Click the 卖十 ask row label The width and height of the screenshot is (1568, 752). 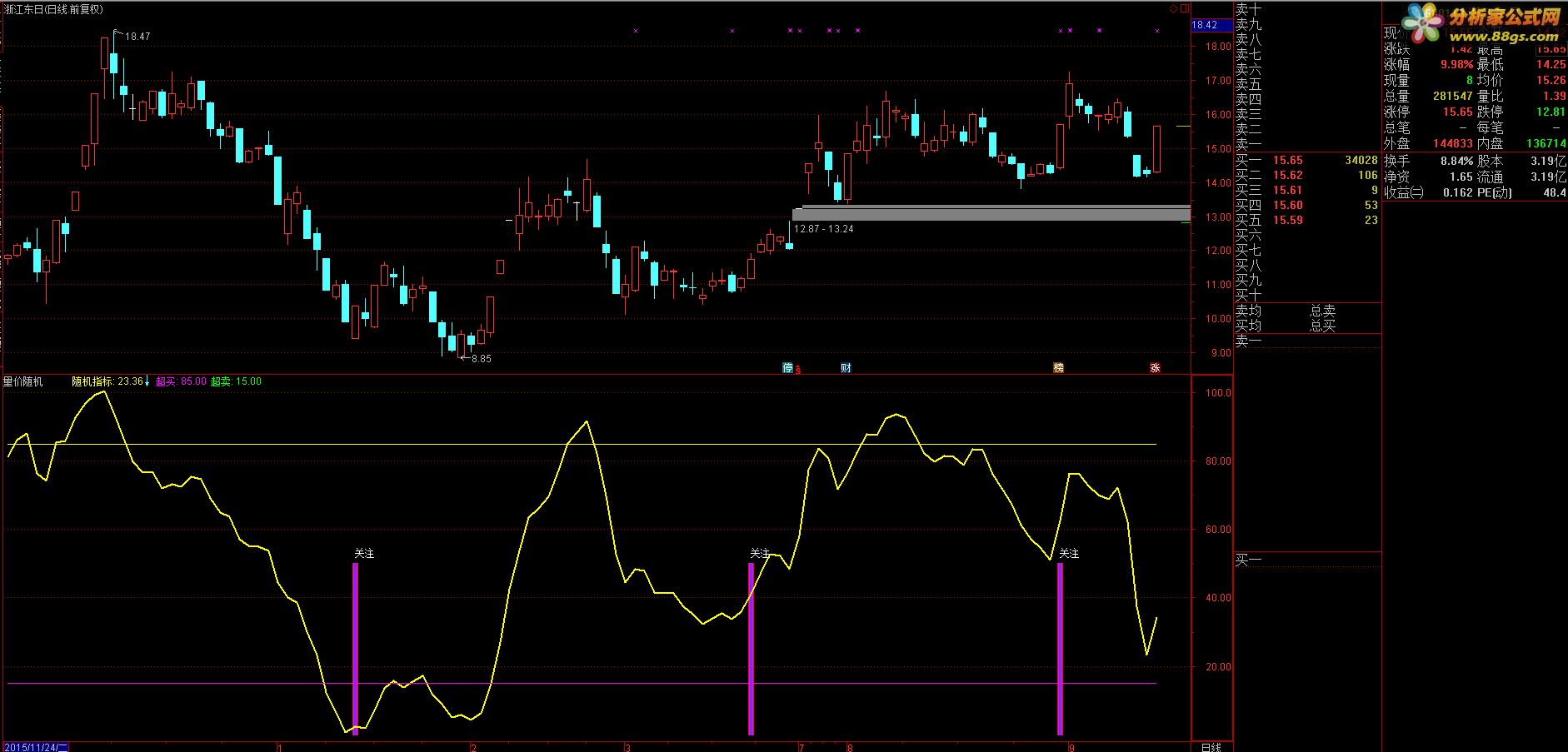[1248, 9]
